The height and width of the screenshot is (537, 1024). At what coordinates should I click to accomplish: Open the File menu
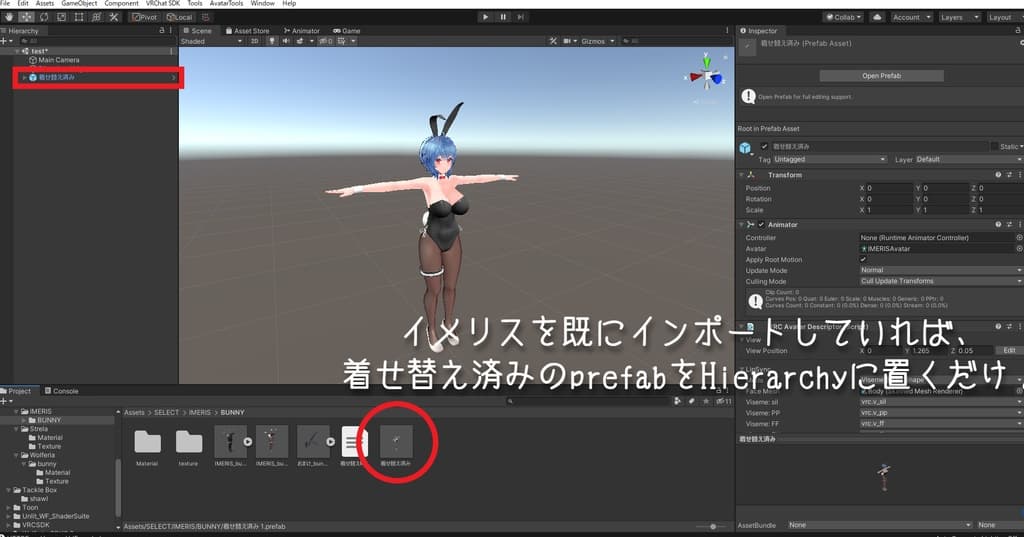(5, 3)
